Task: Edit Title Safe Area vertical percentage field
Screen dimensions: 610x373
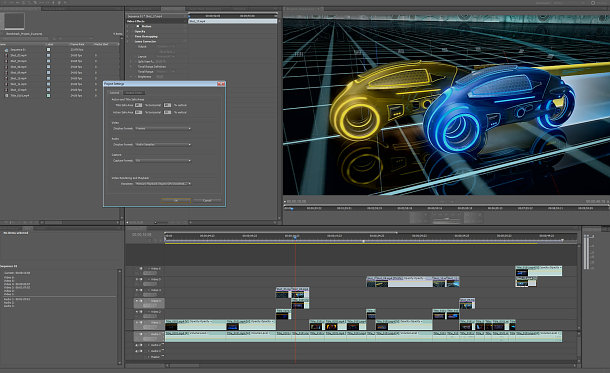Action: [167, 105]
